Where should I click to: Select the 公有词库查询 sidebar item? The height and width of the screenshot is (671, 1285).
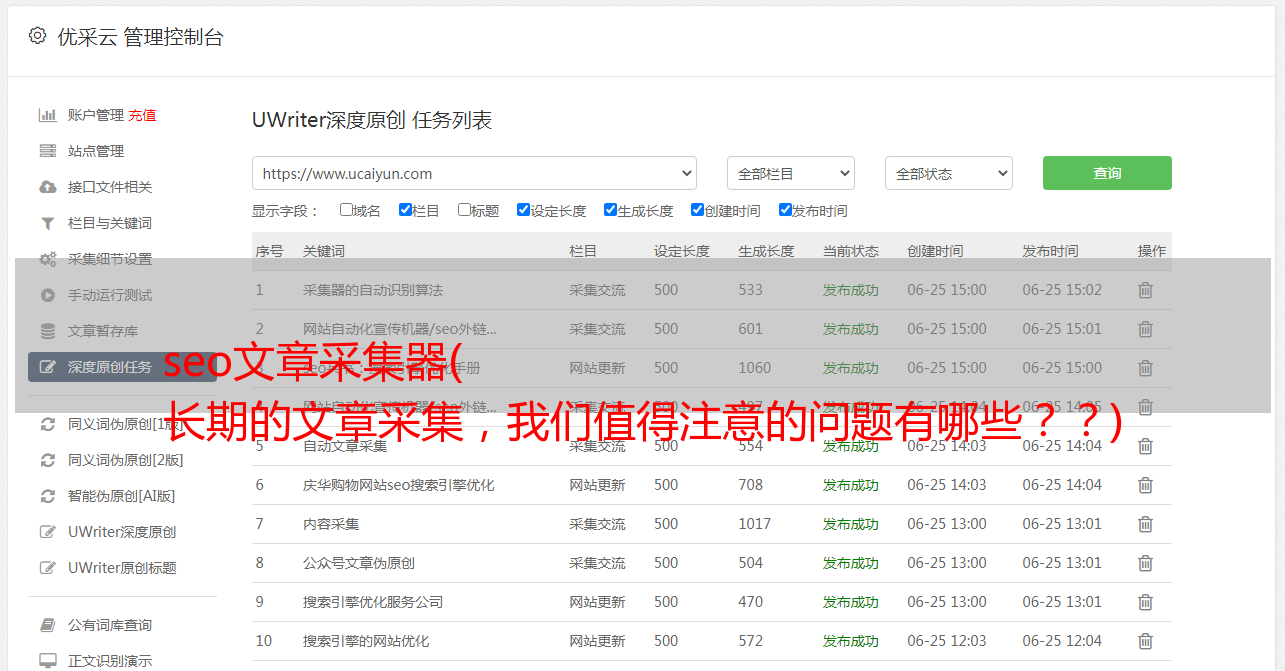point(110,625)
